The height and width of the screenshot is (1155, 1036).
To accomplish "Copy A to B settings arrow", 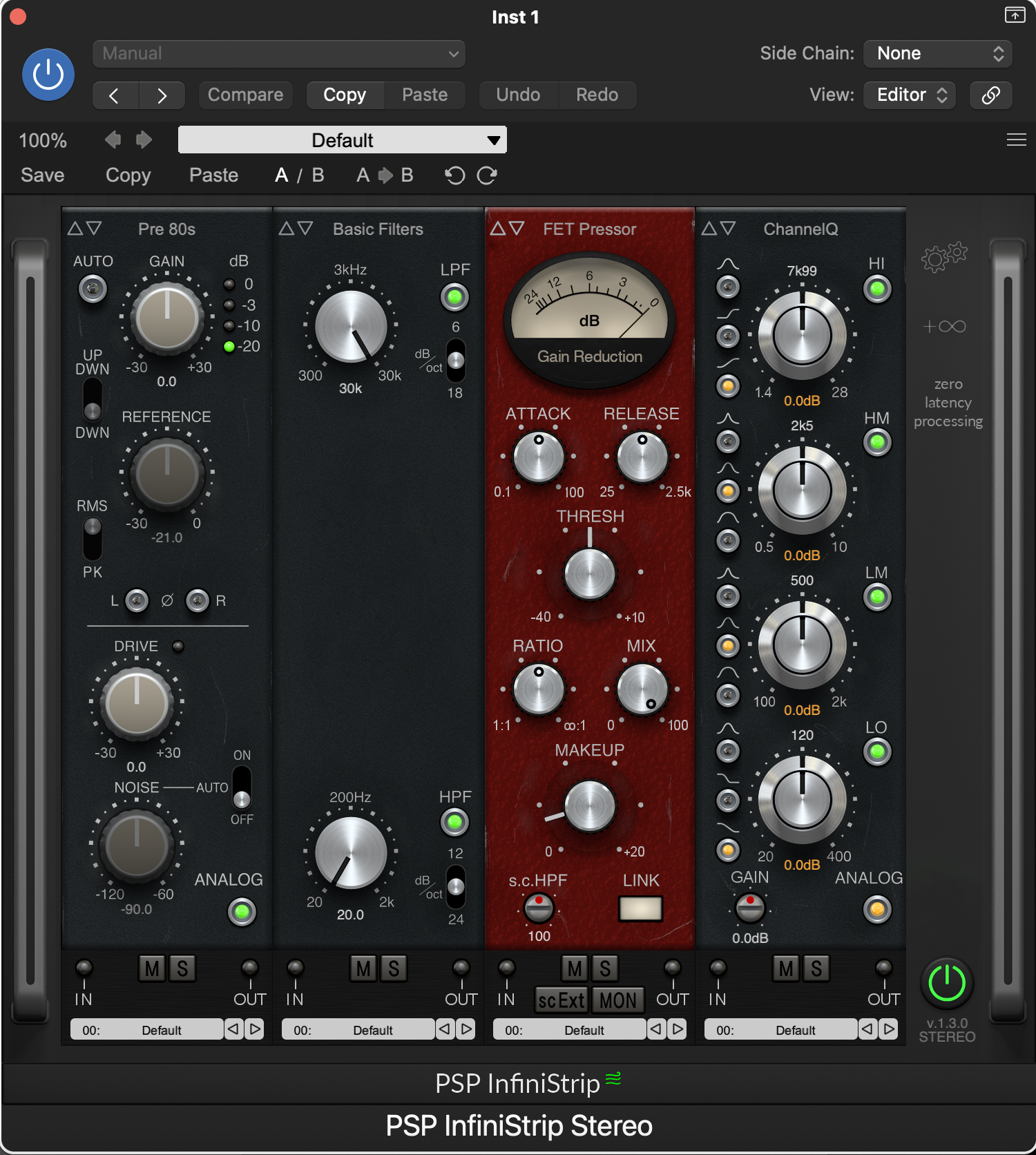I will [x=385, y=175].
